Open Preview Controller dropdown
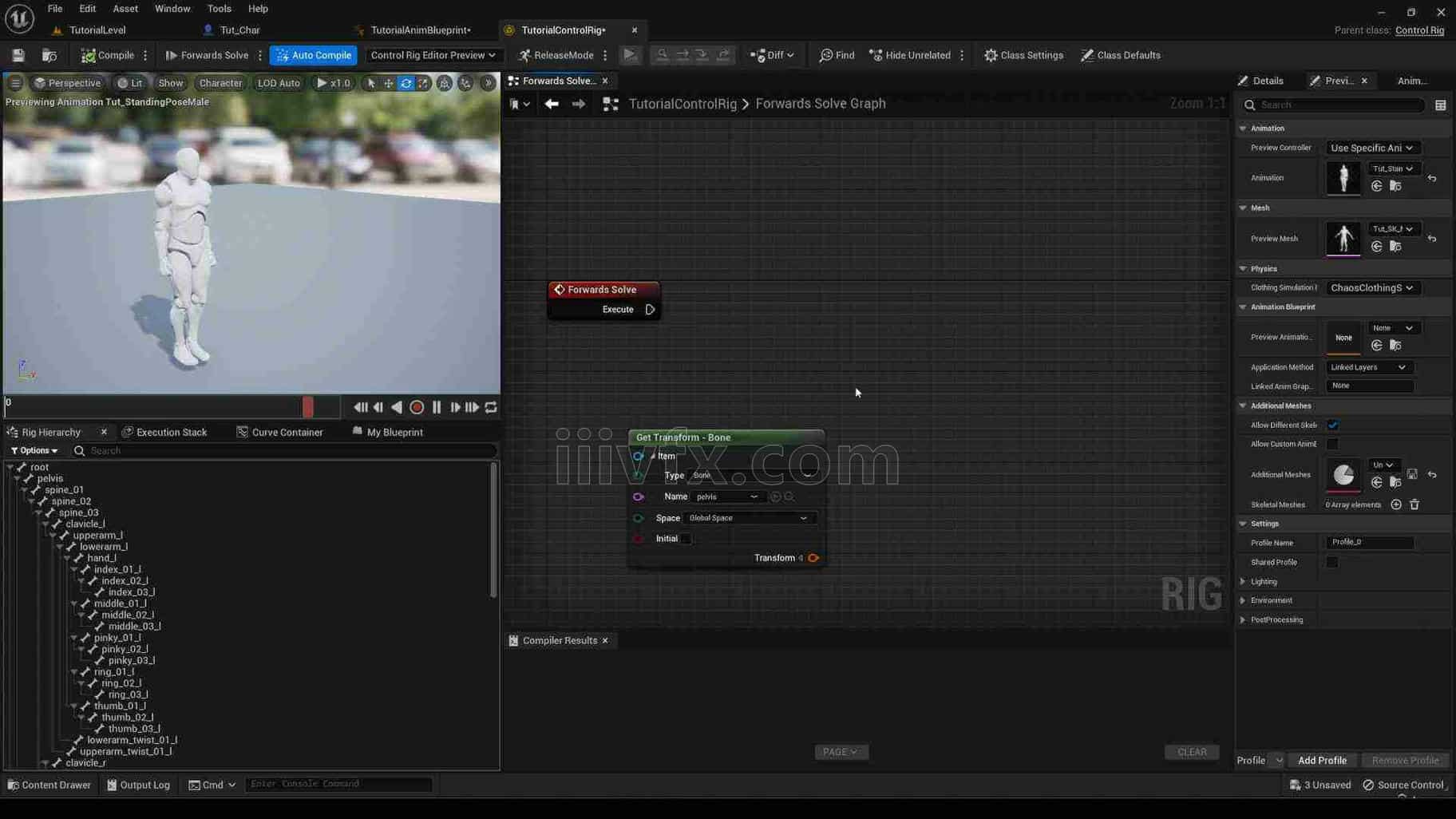1456x819 pixels. 1371,148
